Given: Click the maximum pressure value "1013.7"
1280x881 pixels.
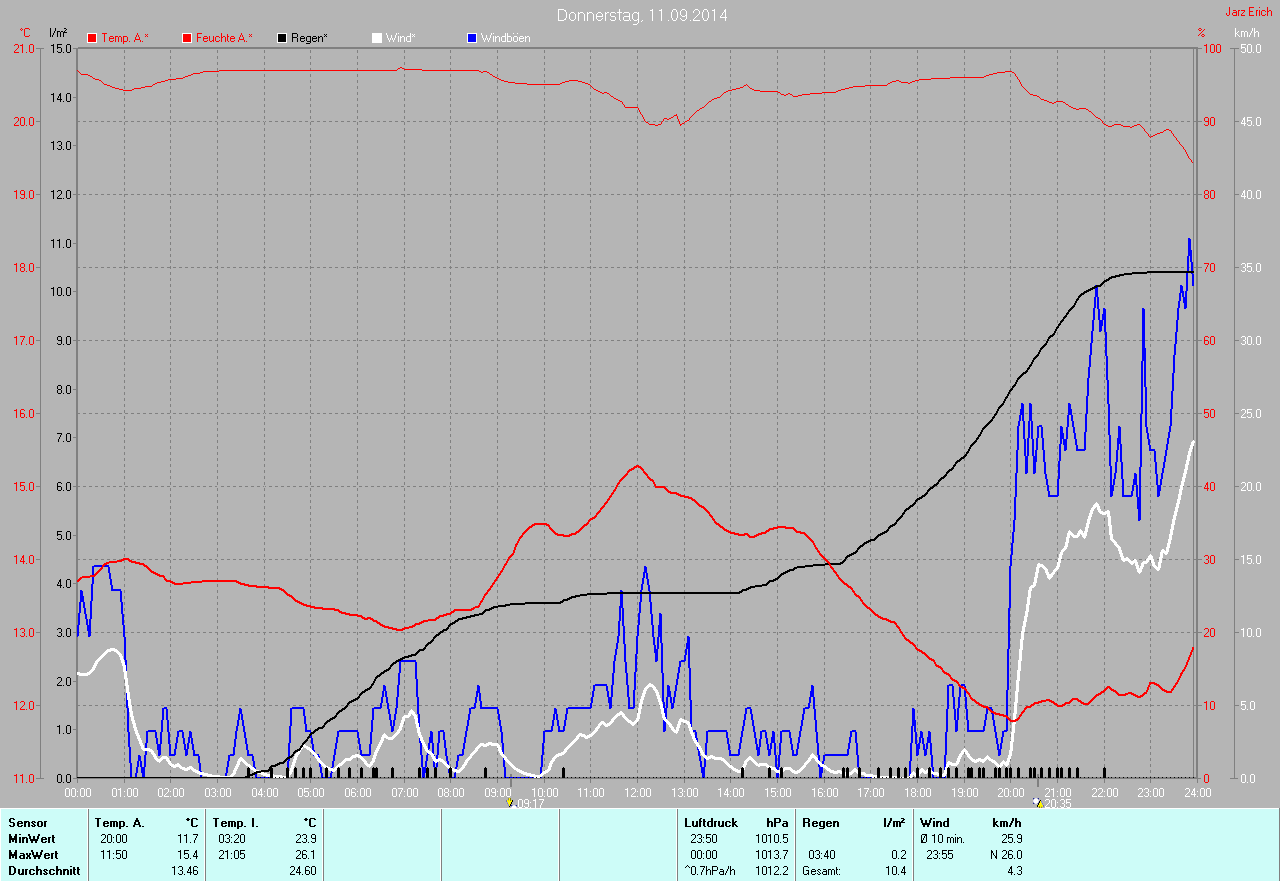Looking at the screenshot, I should (771, 854).
